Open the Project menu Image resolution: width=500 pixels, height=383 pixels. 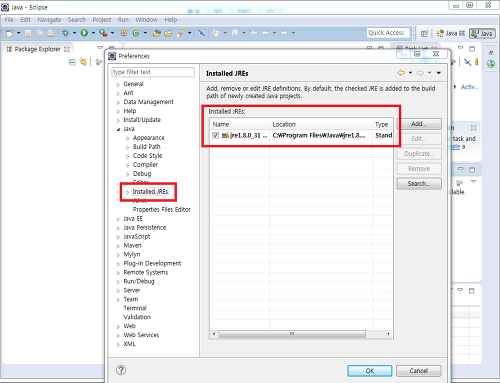tap(102, 20)
